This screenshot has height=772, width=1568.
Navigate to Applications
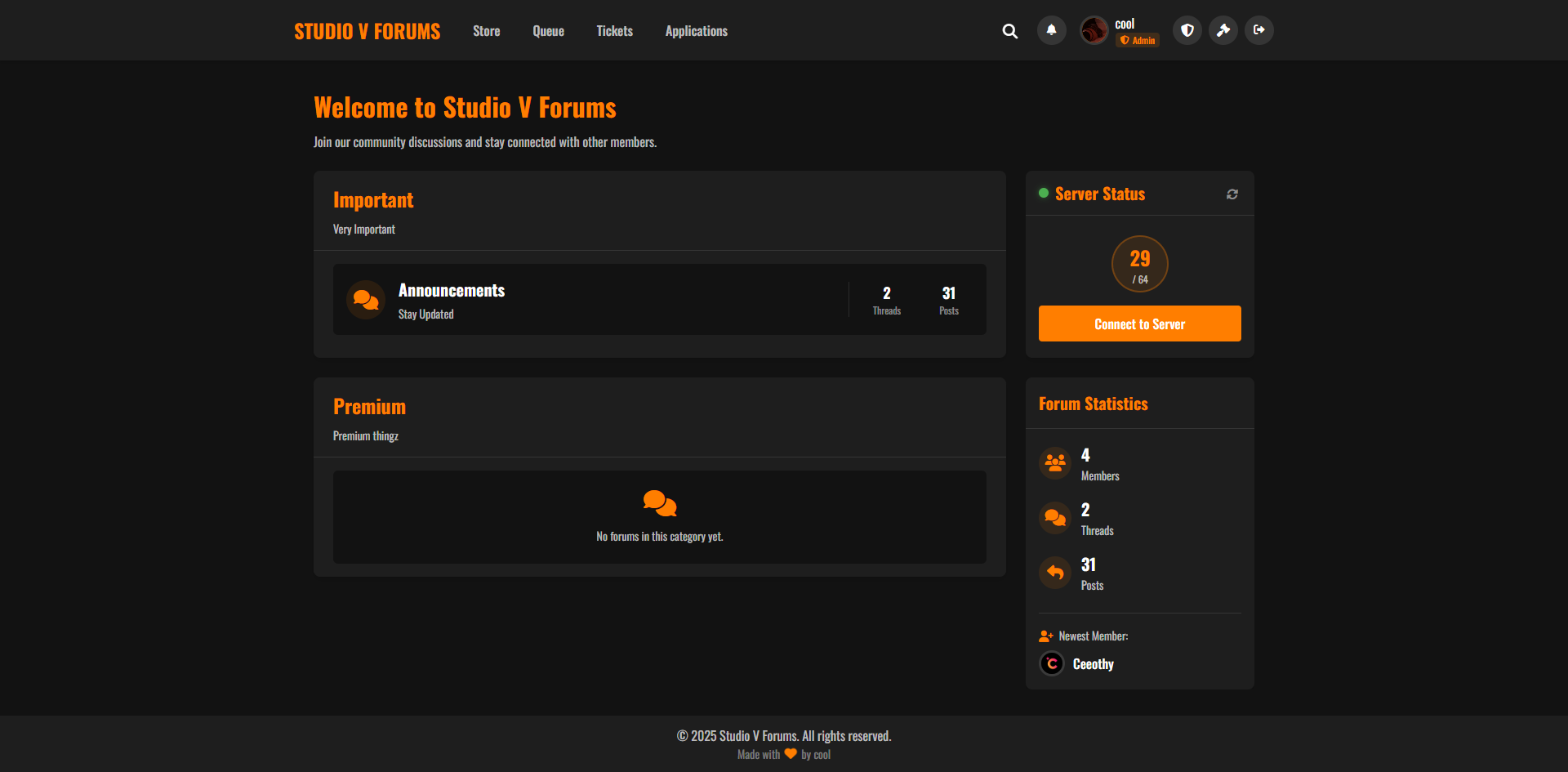click(696, 31)
